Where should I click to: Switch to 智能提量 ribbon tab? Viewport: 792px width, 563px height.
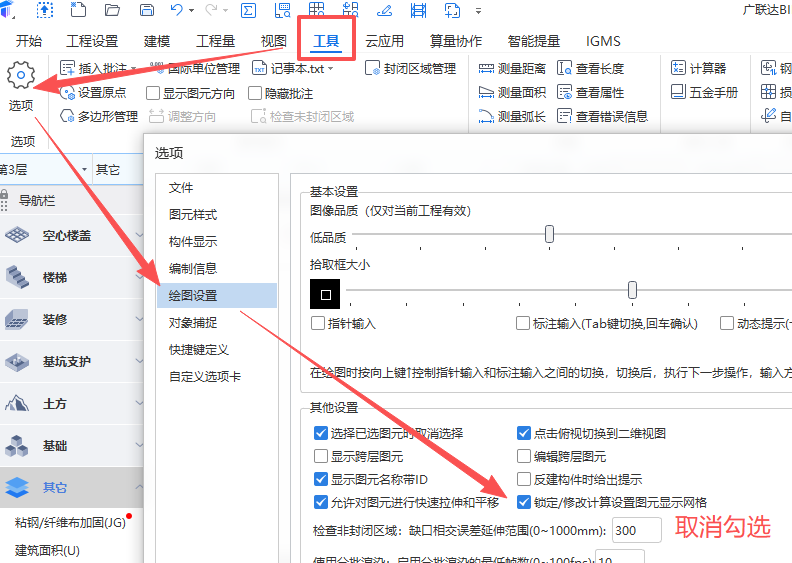(533, 41)
